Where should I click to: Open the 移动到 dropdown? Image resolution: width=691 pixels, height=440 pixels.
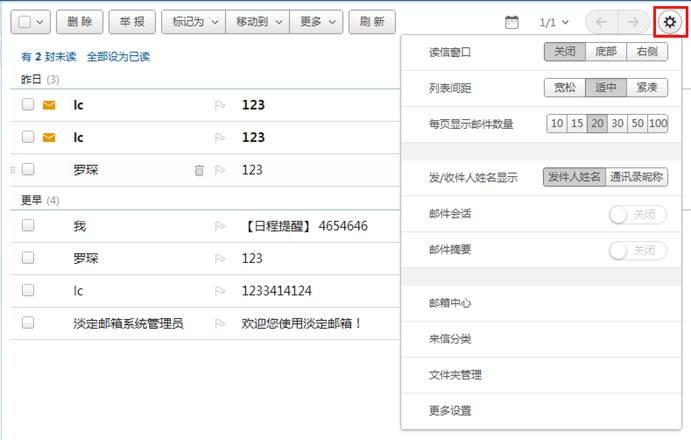257,22
